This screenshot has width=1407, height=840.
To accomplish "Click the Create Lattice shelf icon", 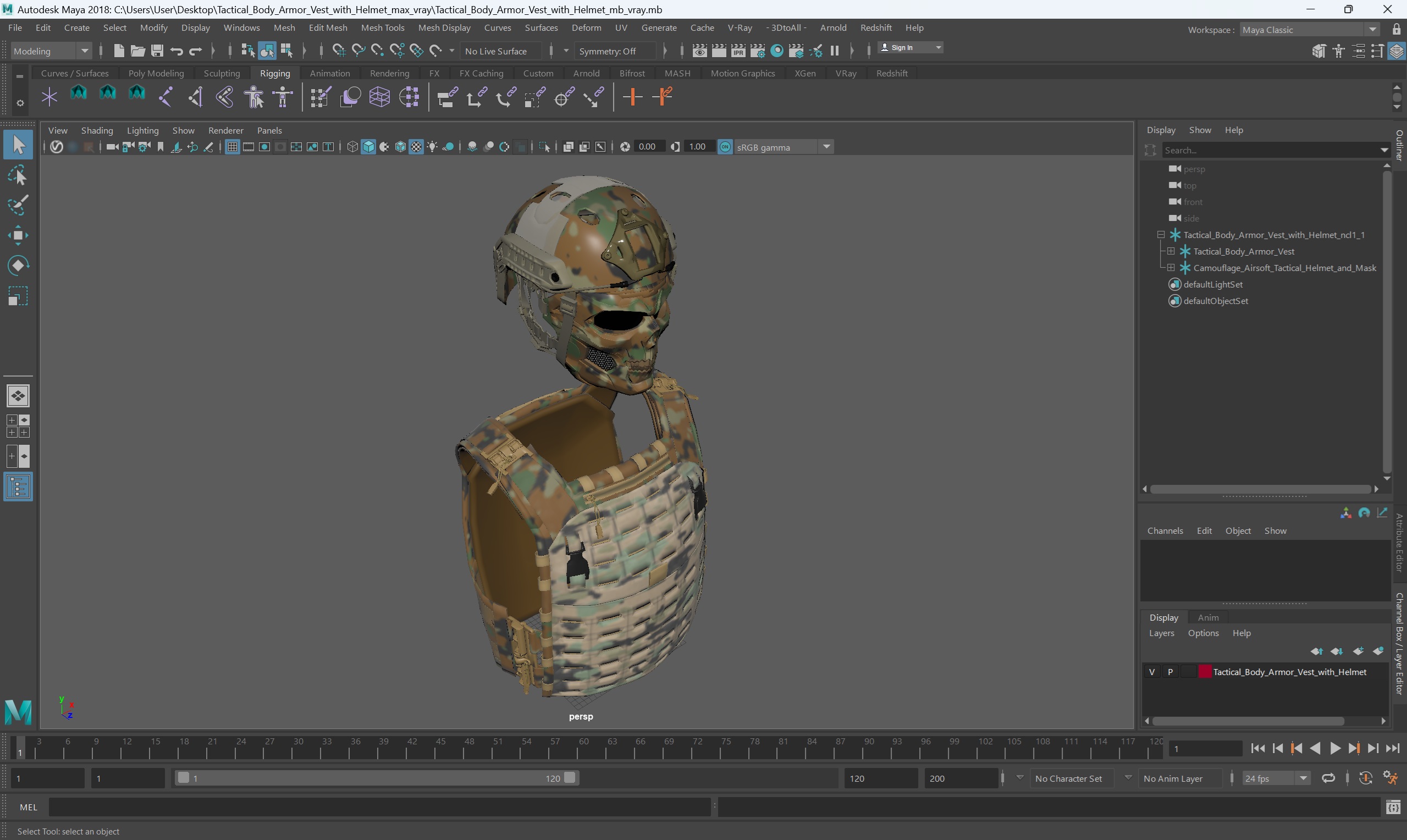I will click(380, 97).
